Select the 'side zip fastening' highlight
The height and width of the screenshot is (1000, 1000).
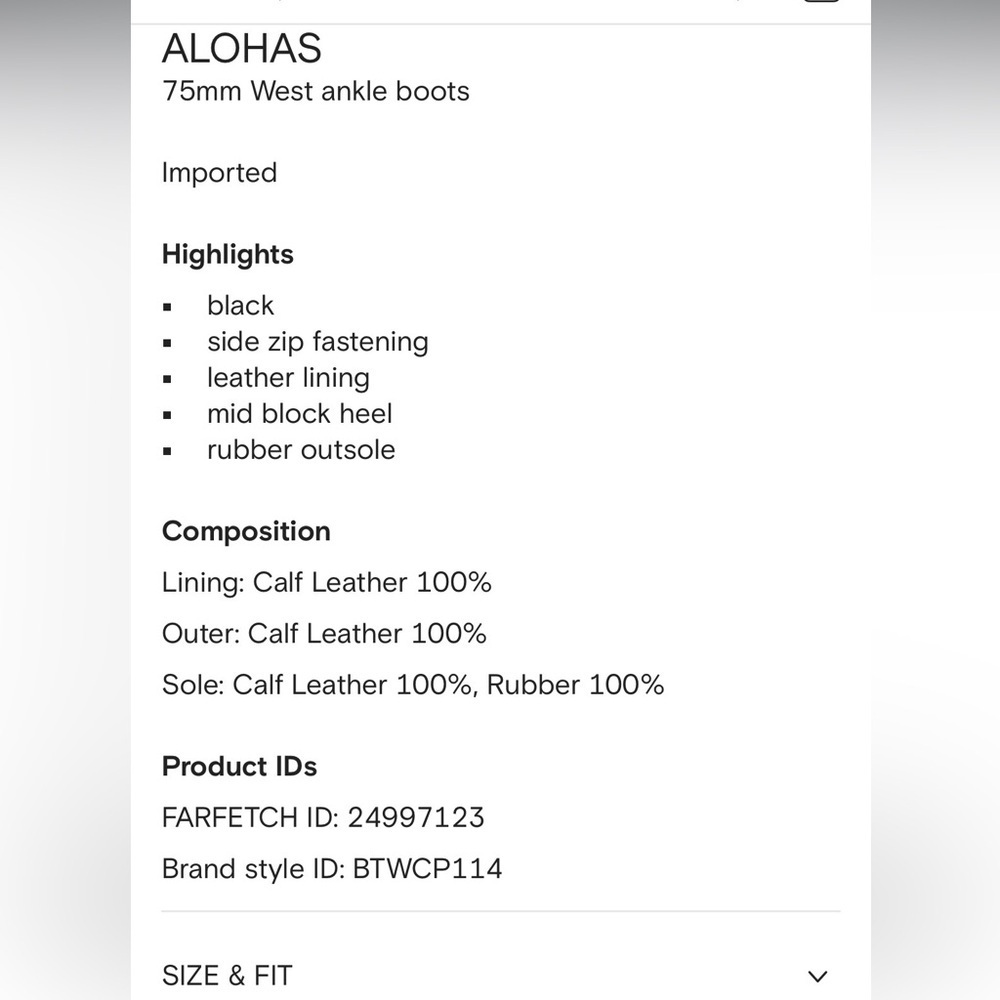click(318, 342)
